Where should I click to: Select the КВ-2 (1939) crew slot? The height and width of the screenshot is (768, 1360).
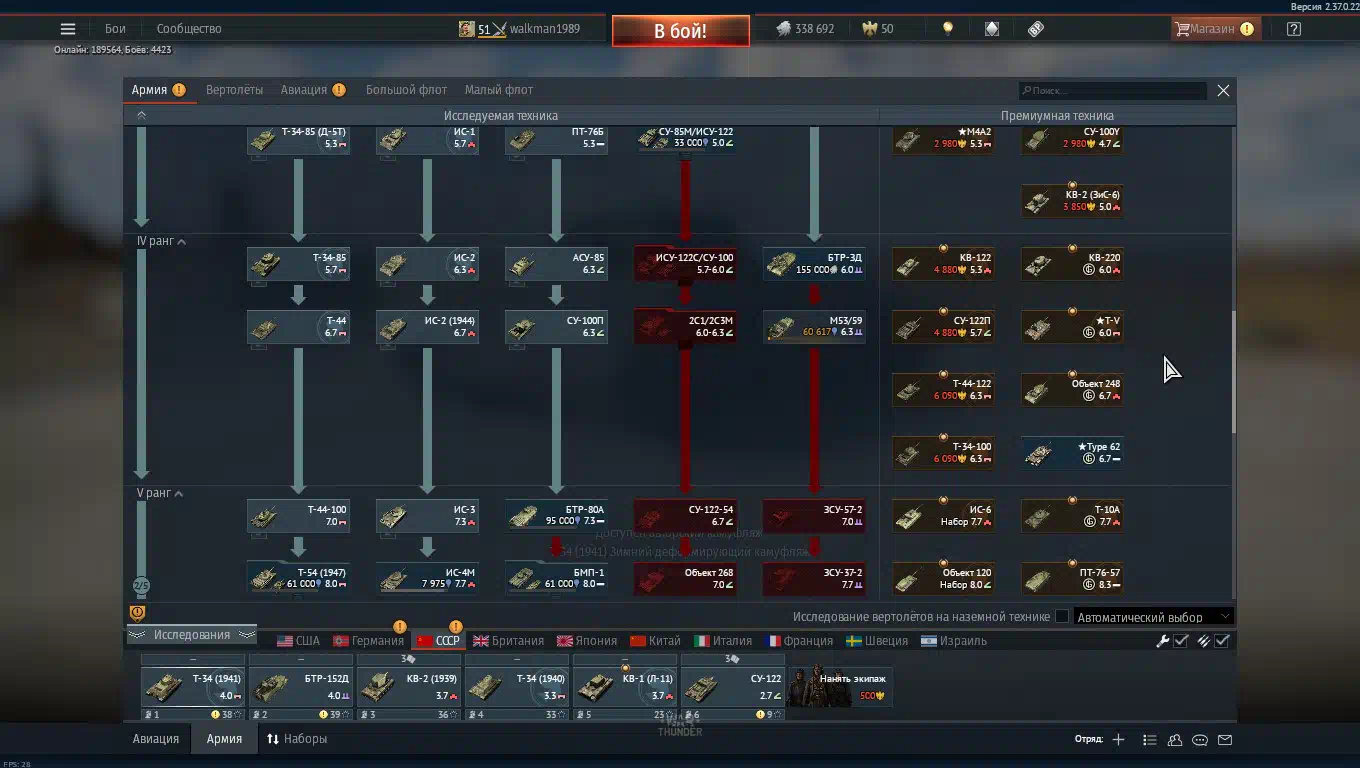(409, 687)
